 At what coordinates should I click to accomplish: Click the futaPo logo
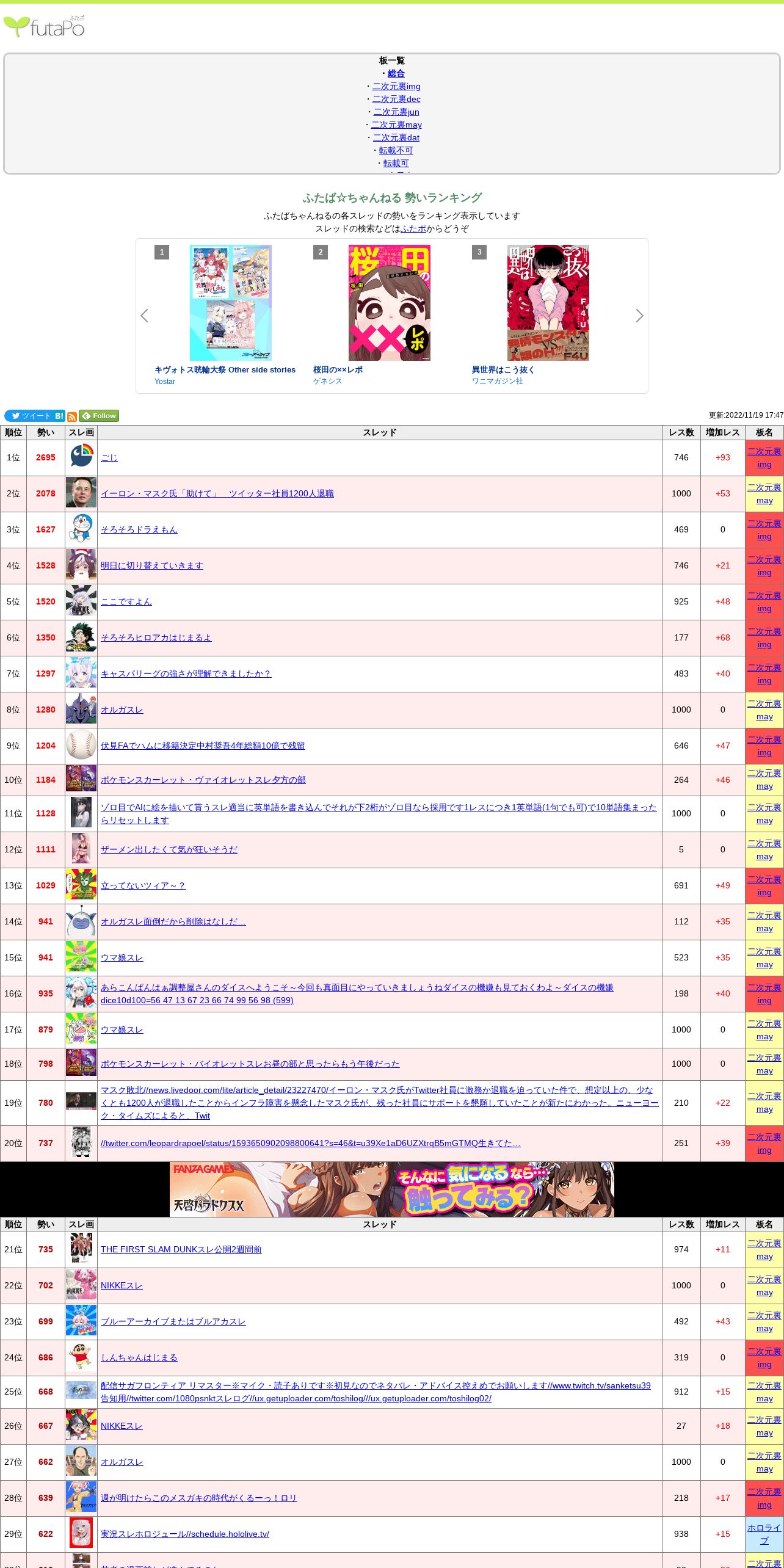(x=44, y=26)
